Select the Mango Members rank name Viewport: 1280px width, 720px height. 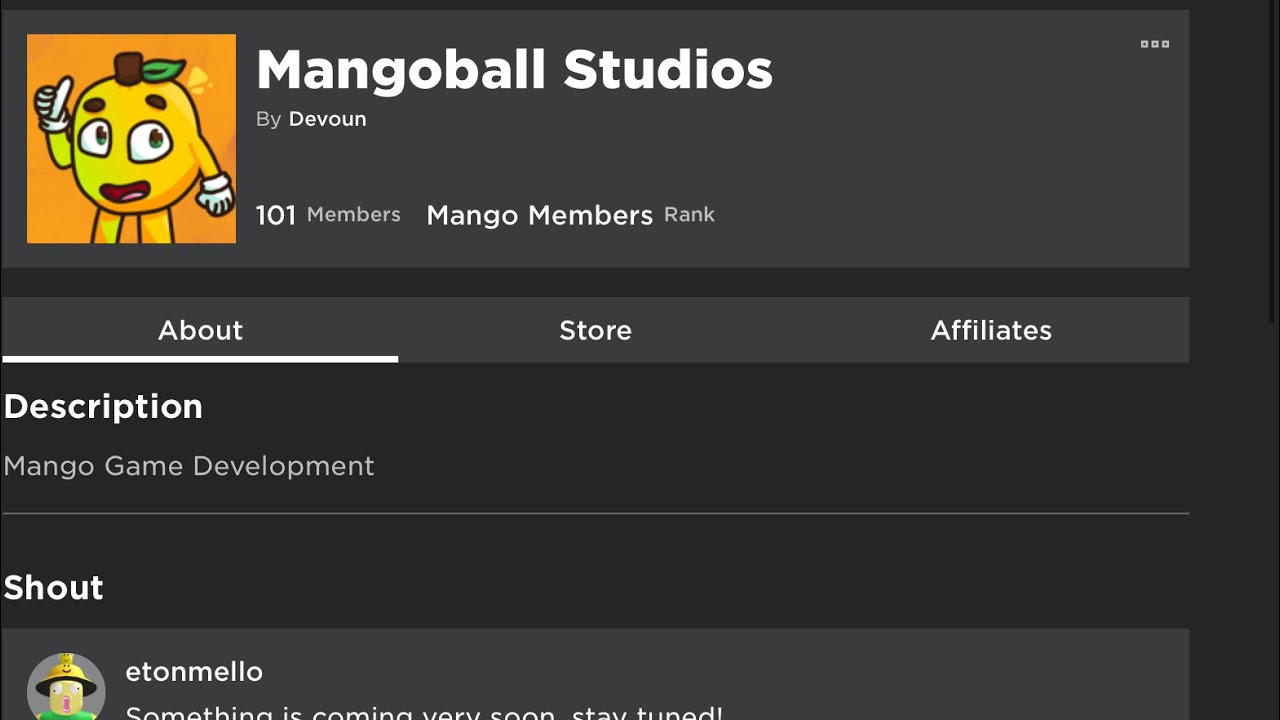tap(539, 215)
